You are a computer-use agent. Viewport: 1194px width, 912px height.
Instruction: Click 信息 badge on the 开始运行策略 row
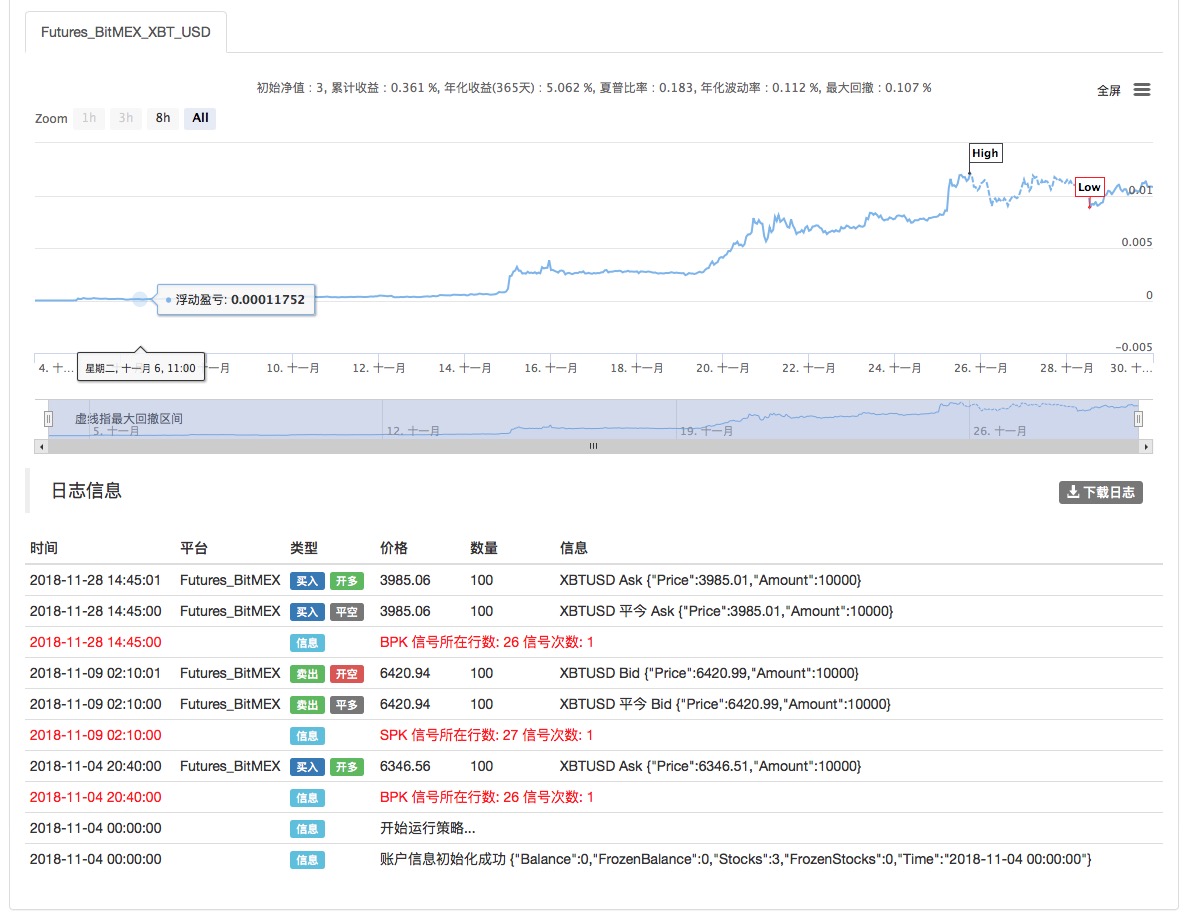coord(307,828)
